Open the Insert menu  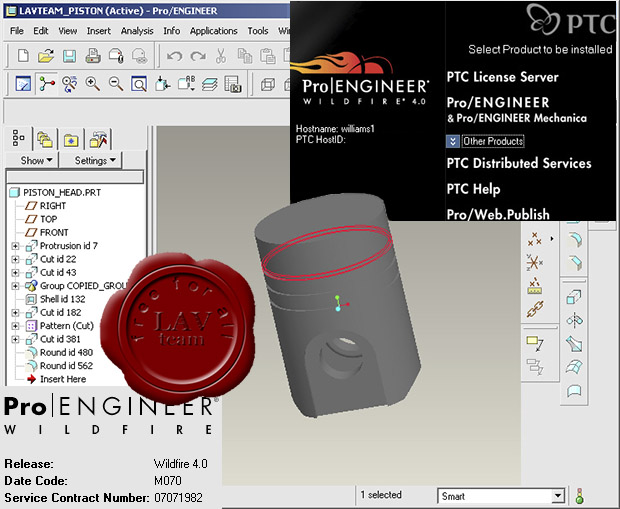pos(99,31)
